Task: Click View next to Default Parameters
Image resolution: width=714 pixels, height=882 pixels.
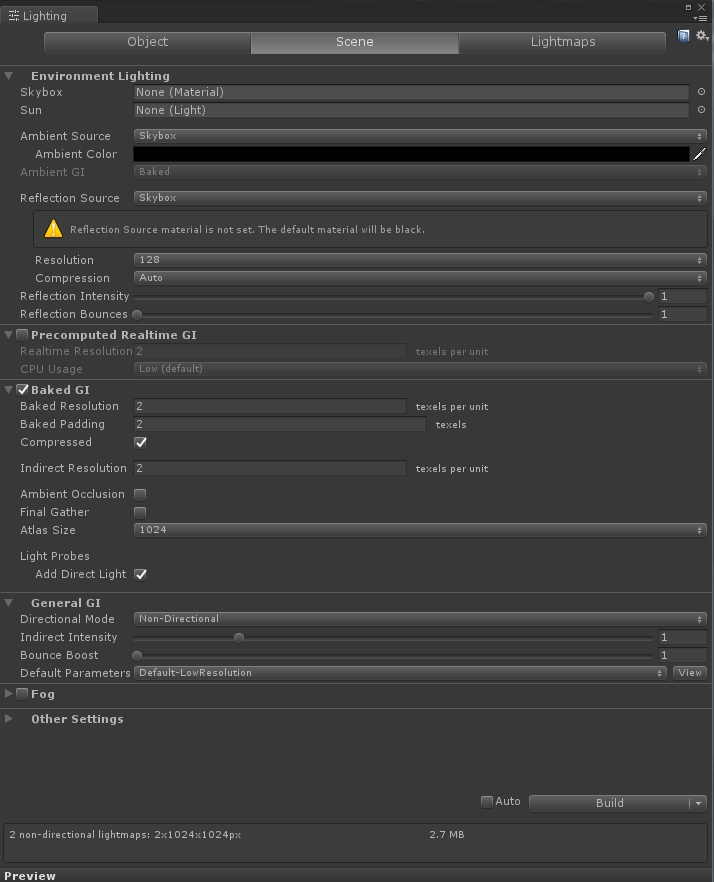Action: pyautogui.click(x=690, y=673)
